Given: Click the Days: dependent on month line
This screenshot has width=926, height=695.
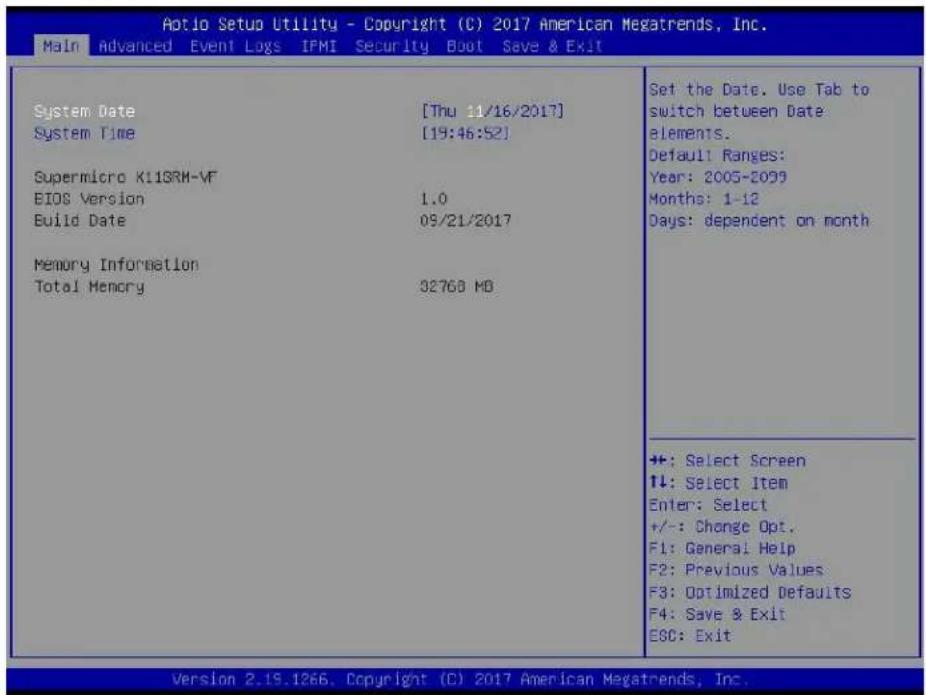Looking at the screenshot, I should click(759, 221).
